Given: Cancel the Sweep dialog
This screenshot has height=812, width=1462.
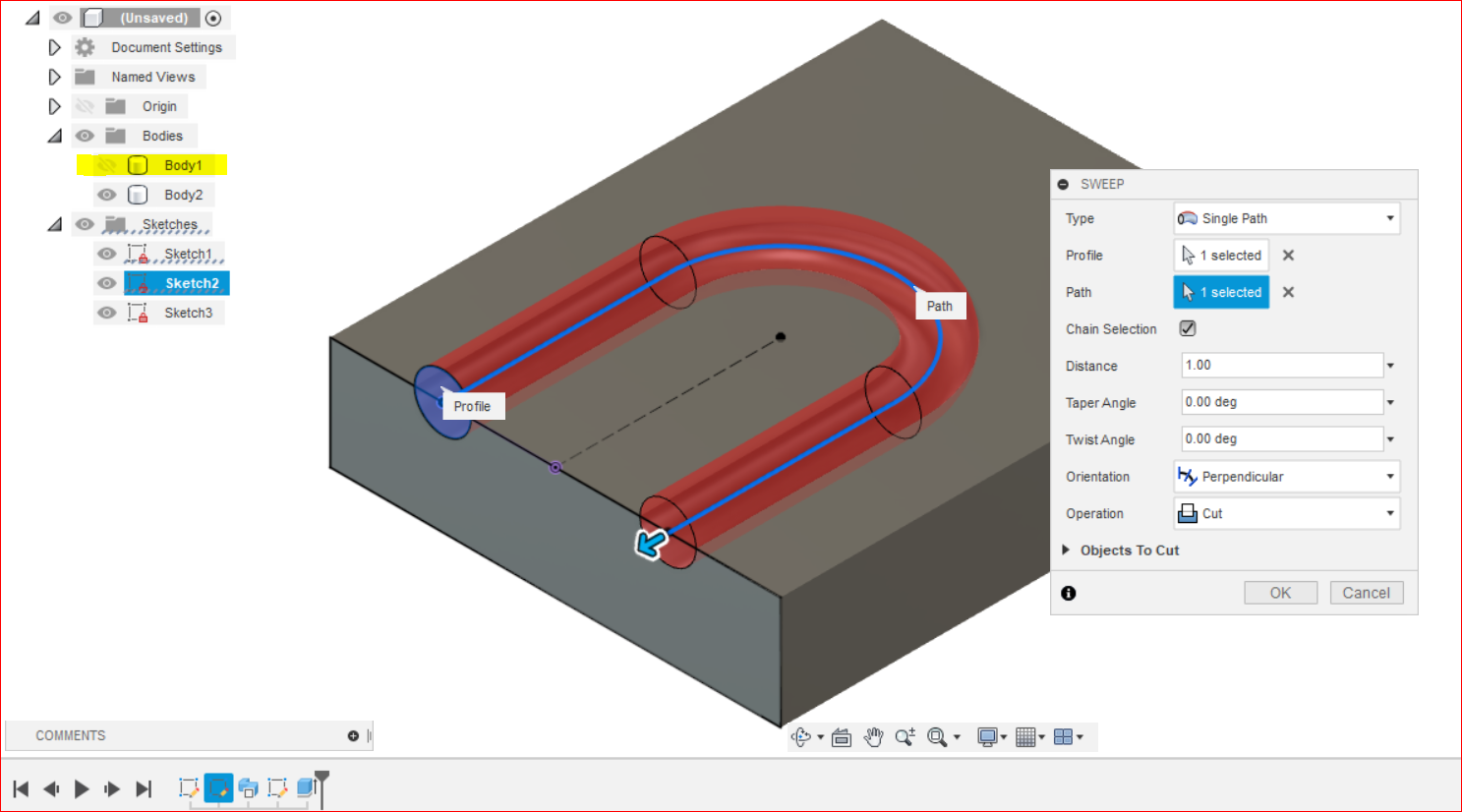Looking at the screenshot, I should pos(1367,593).
